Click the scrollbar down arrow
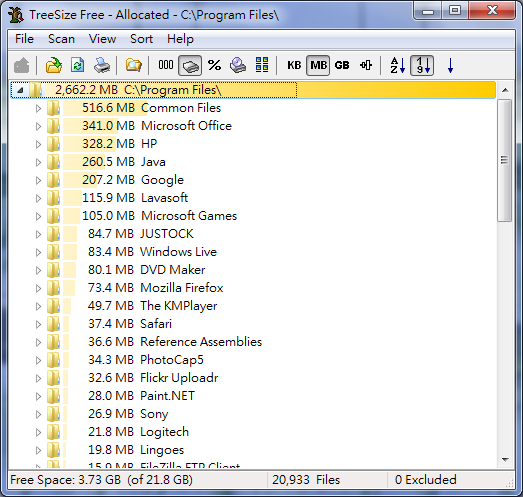The image size is (523, 497). click(x=505, y=460)
